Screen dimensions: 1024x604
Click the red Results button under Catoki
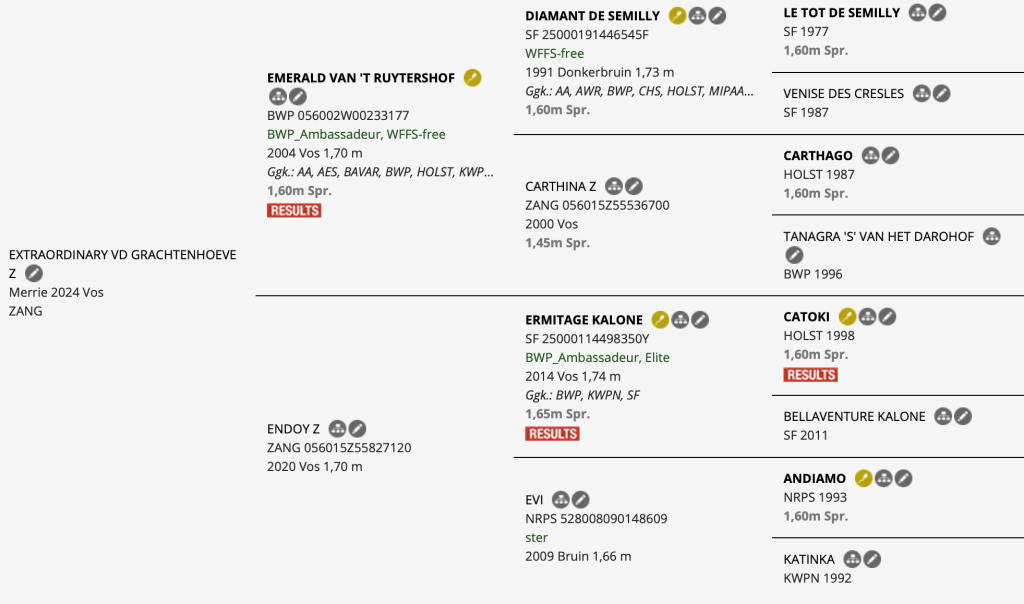810,375
